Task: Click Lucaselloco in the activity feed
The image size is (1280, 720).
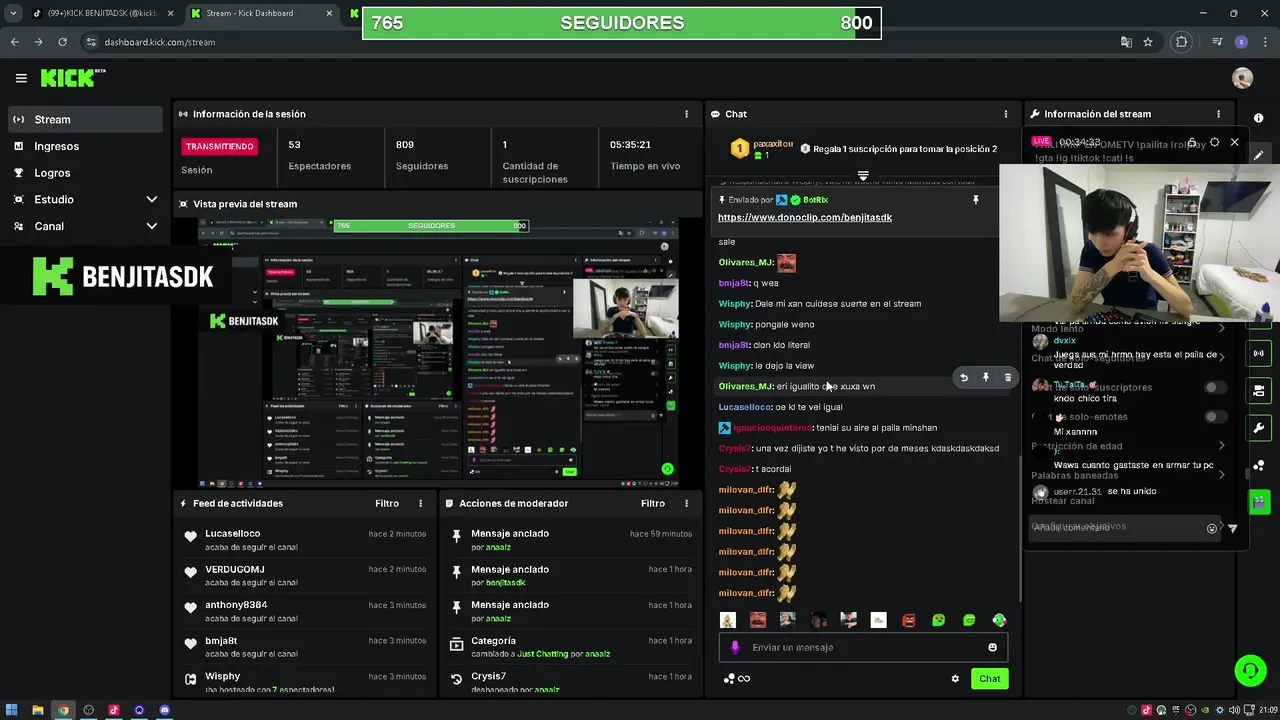Action: click(232, 534)
